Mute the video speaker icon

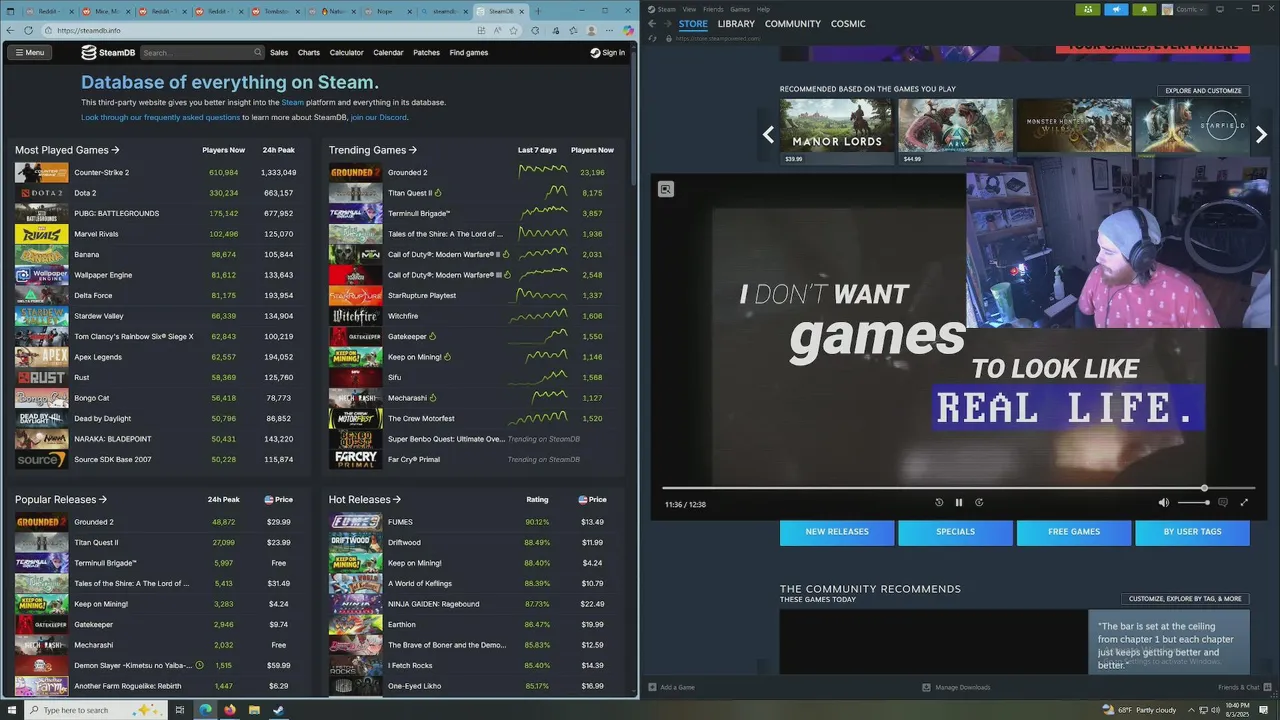coord(1163,502)
